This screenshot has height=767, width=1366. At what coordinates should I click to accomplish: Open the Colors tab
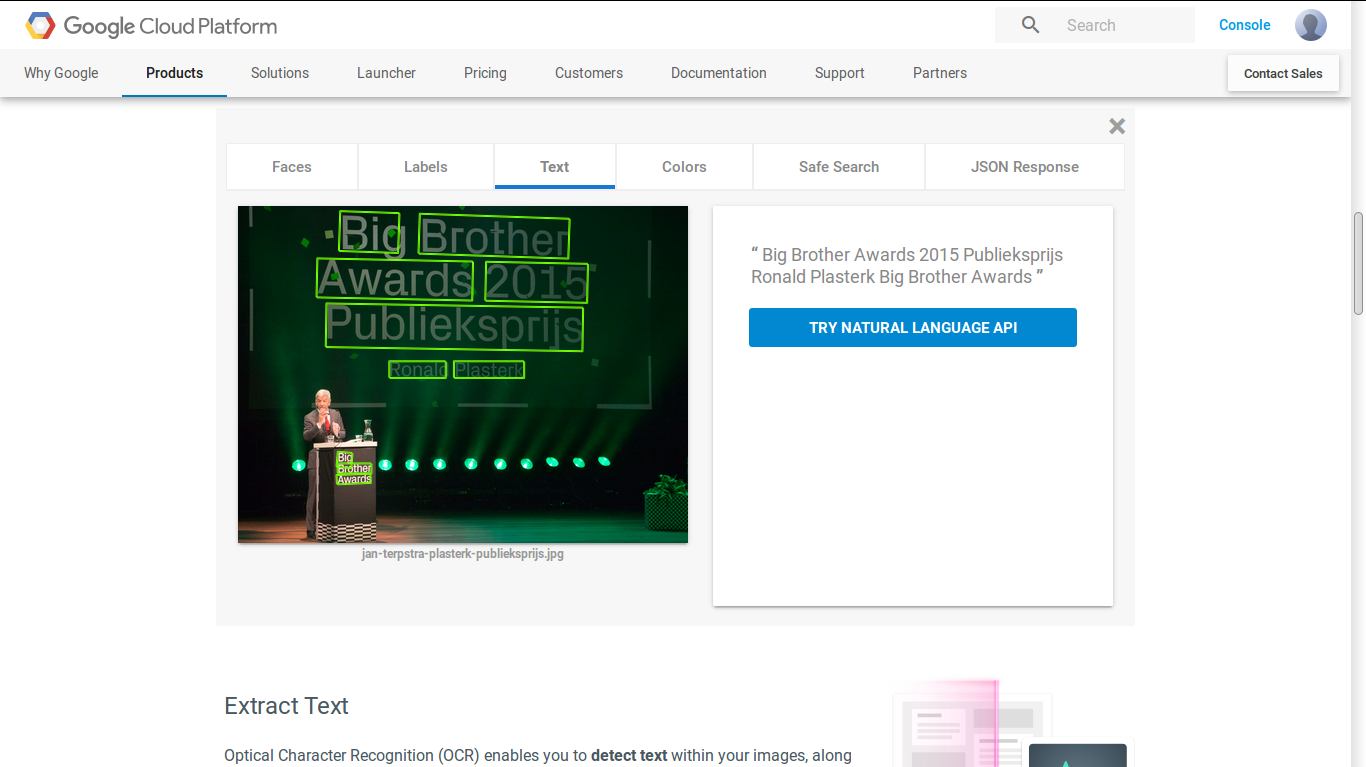tap(684, 167)
